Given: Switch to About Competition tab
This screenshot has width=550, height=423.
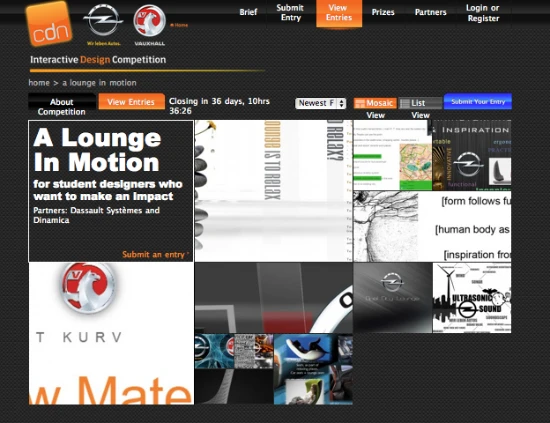Looking at the screenshot, I should click(62, 107).
